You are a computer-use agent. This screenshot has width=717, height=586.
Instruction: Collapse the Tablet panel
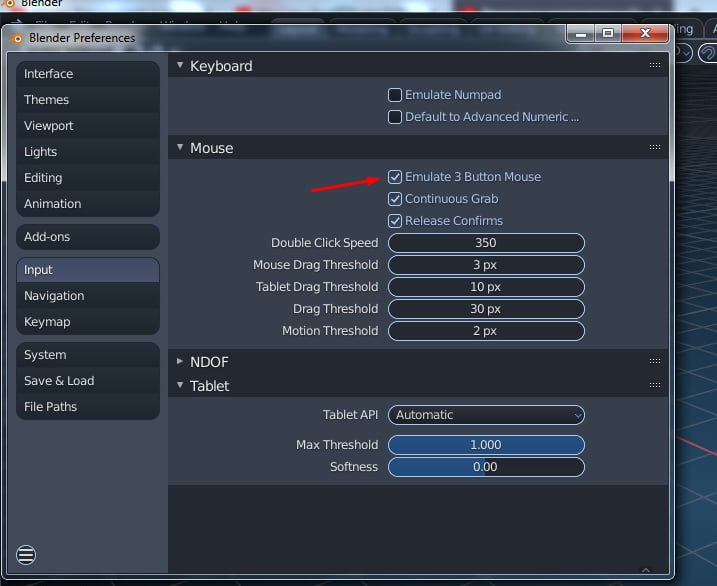[180, 385]
